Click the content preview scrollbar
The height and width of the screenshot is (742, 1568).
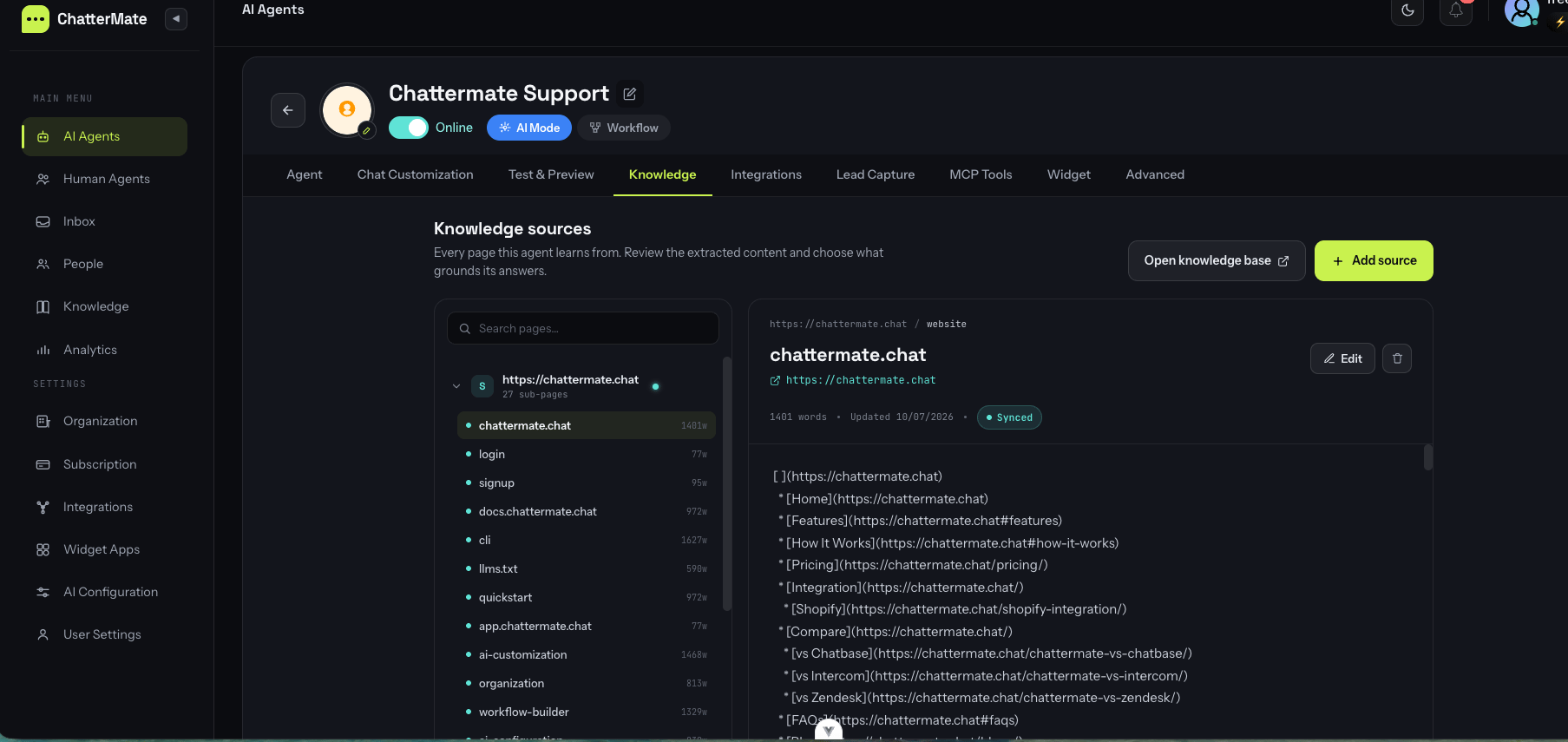coord(1427,457)
